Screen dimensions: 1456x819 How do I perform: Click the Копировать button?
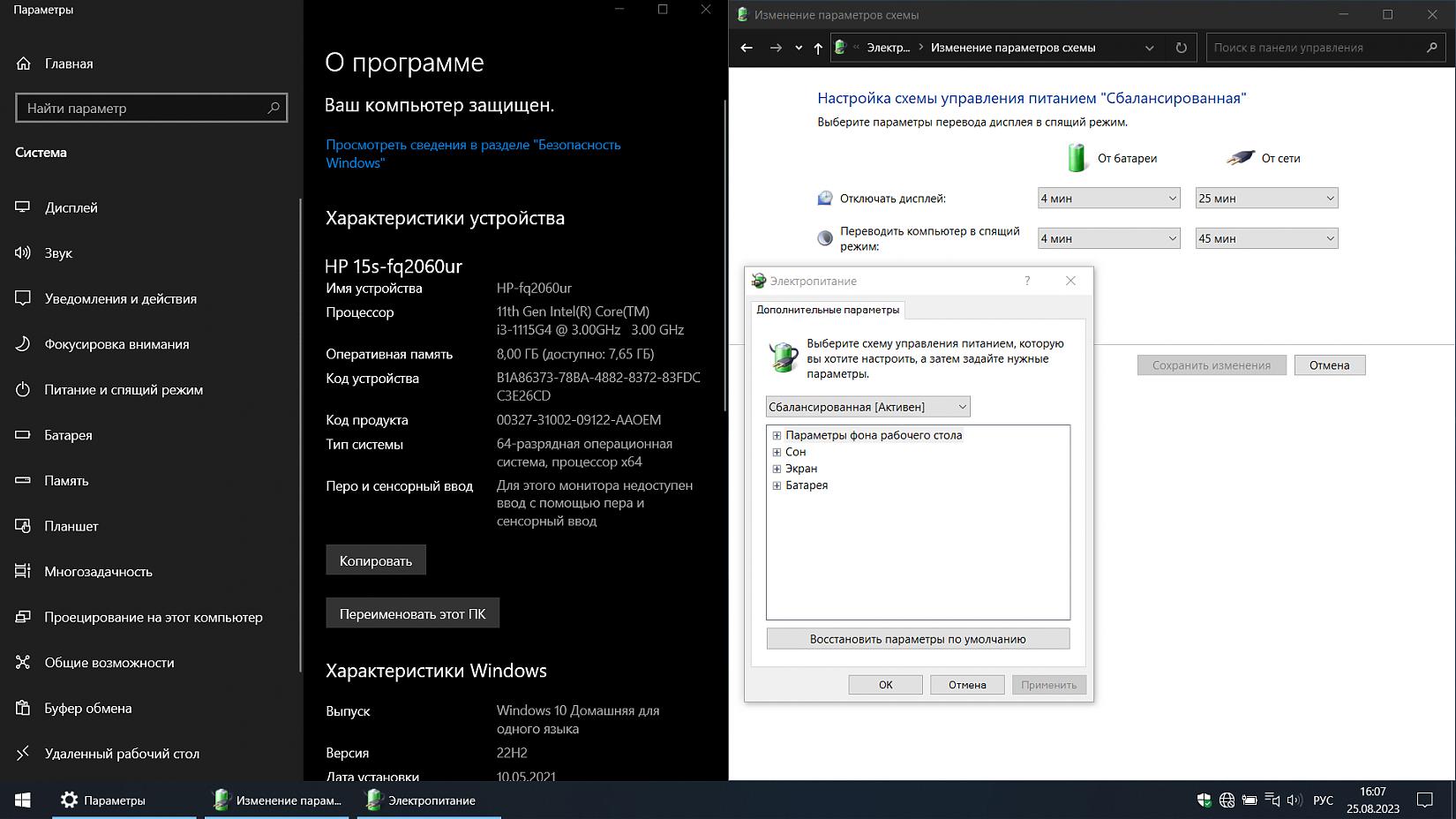click(376, 560)
